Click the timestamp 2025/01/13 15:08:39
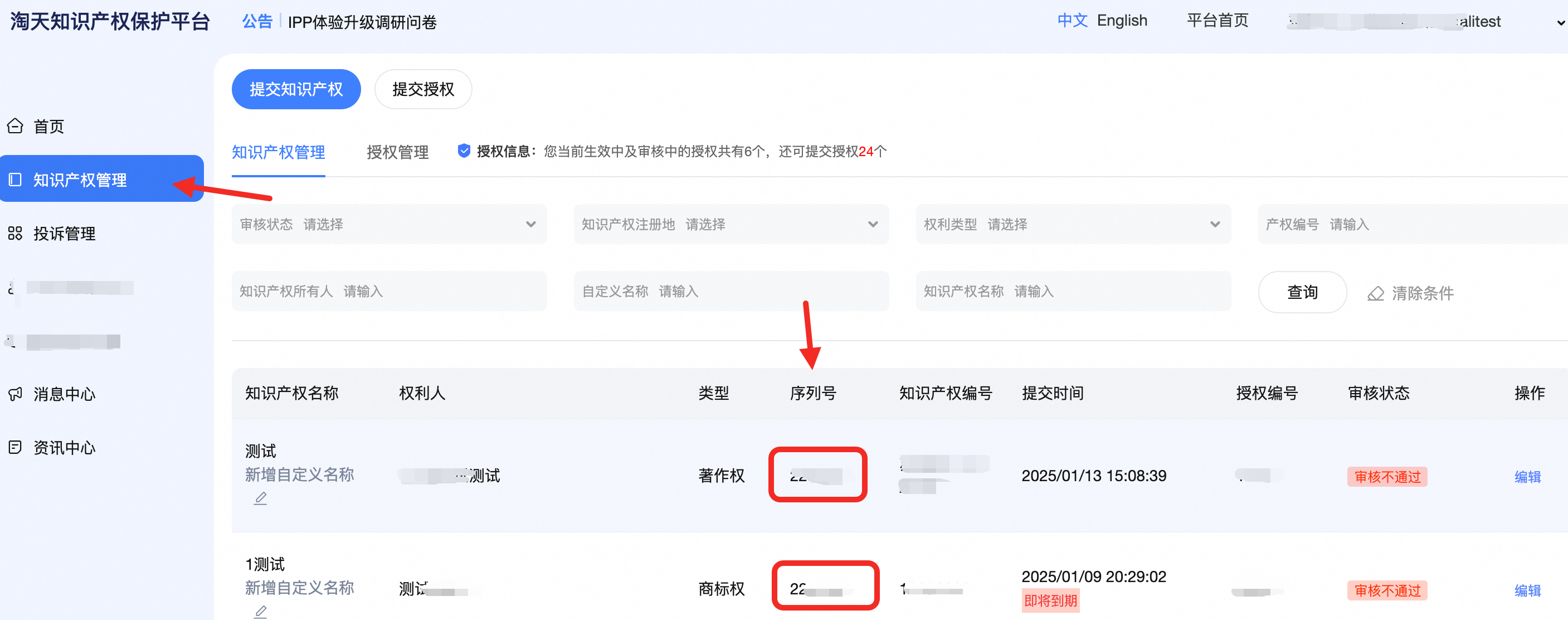The image size is (1568, 620). click(x=1094, y=476)
